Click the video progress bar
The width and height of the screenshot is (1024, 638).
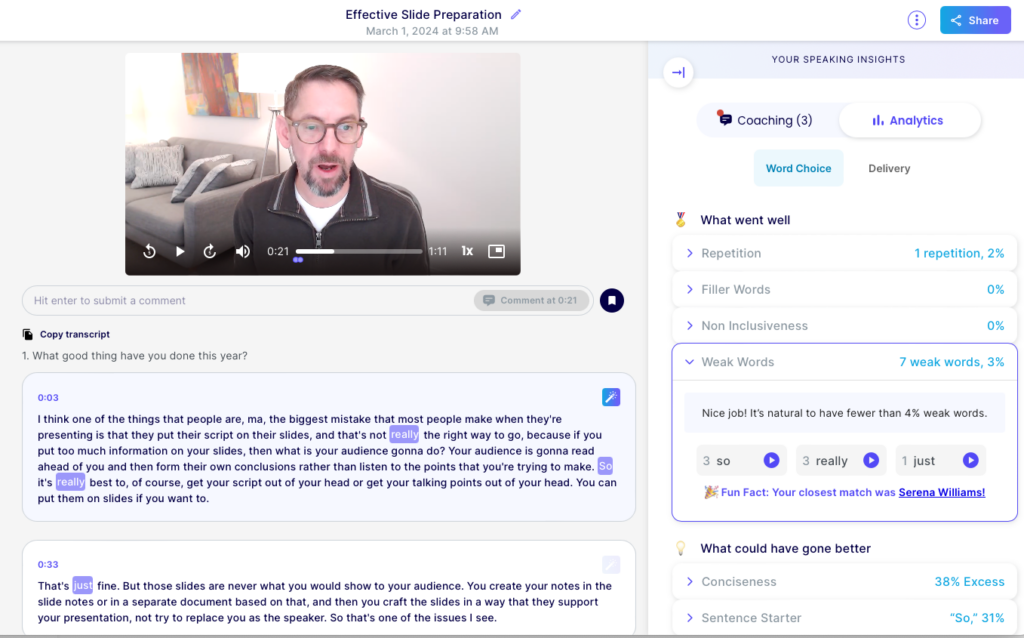359,251
